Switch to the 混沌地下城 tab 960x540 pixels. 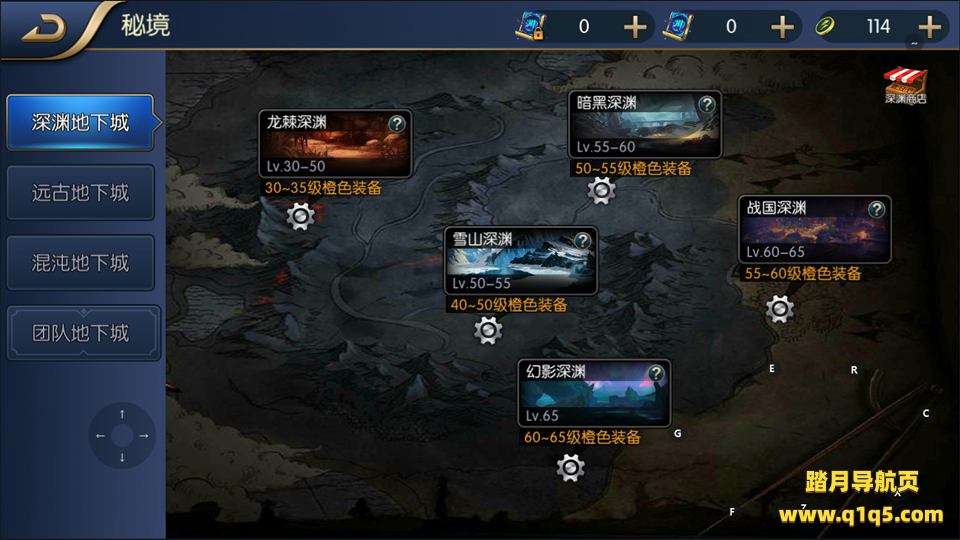80,263
